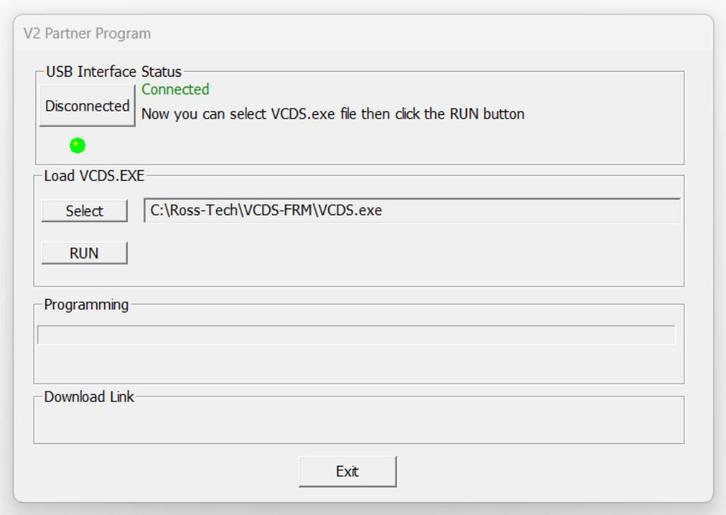Click empty space below the Programming progress bar
The image size is (726, 515).
tap(358, 364)
